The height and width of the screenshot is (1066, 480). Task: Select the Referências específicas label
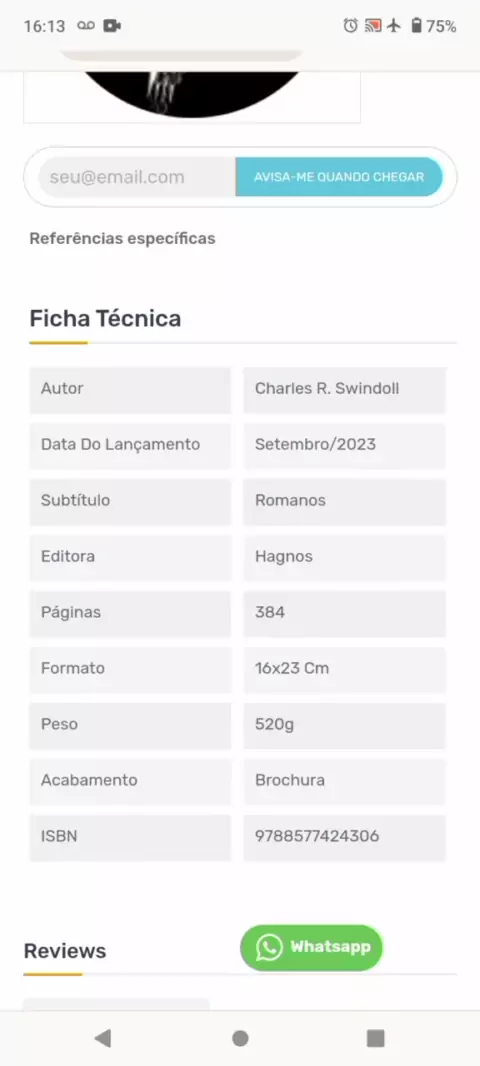(x=122, y=239)
